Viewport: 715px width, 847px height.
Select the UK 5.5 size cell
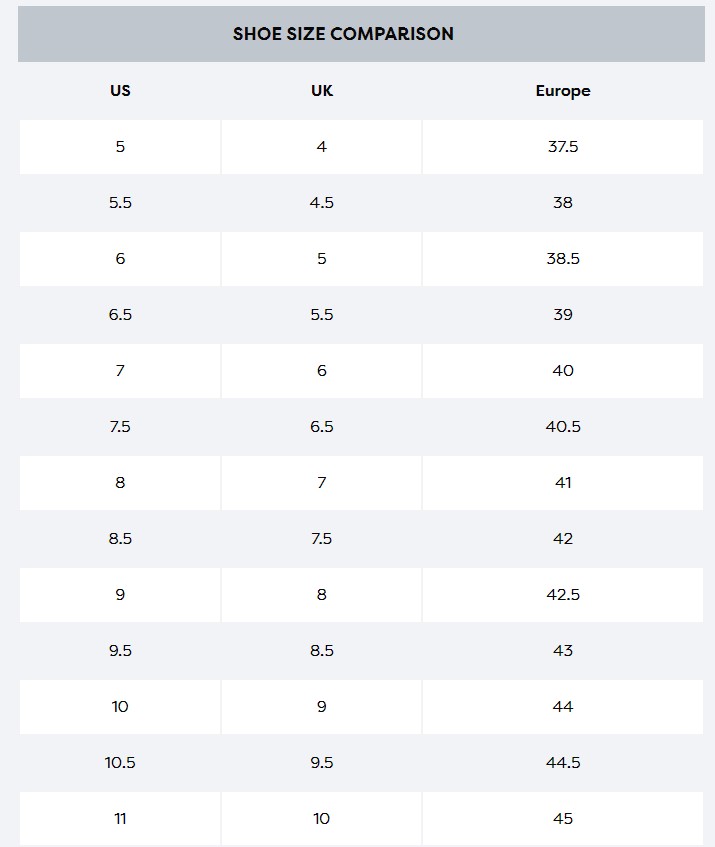tap(321, 315)
